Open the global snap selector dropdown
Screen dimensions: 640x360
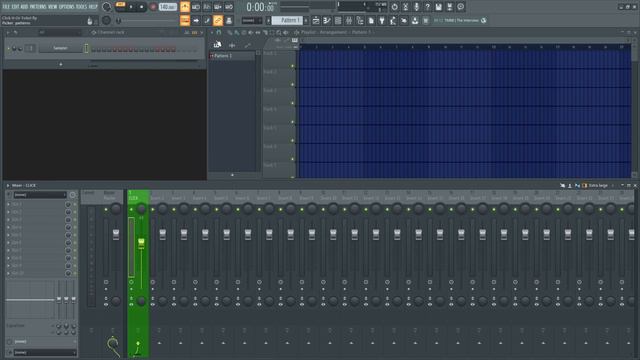251,20
